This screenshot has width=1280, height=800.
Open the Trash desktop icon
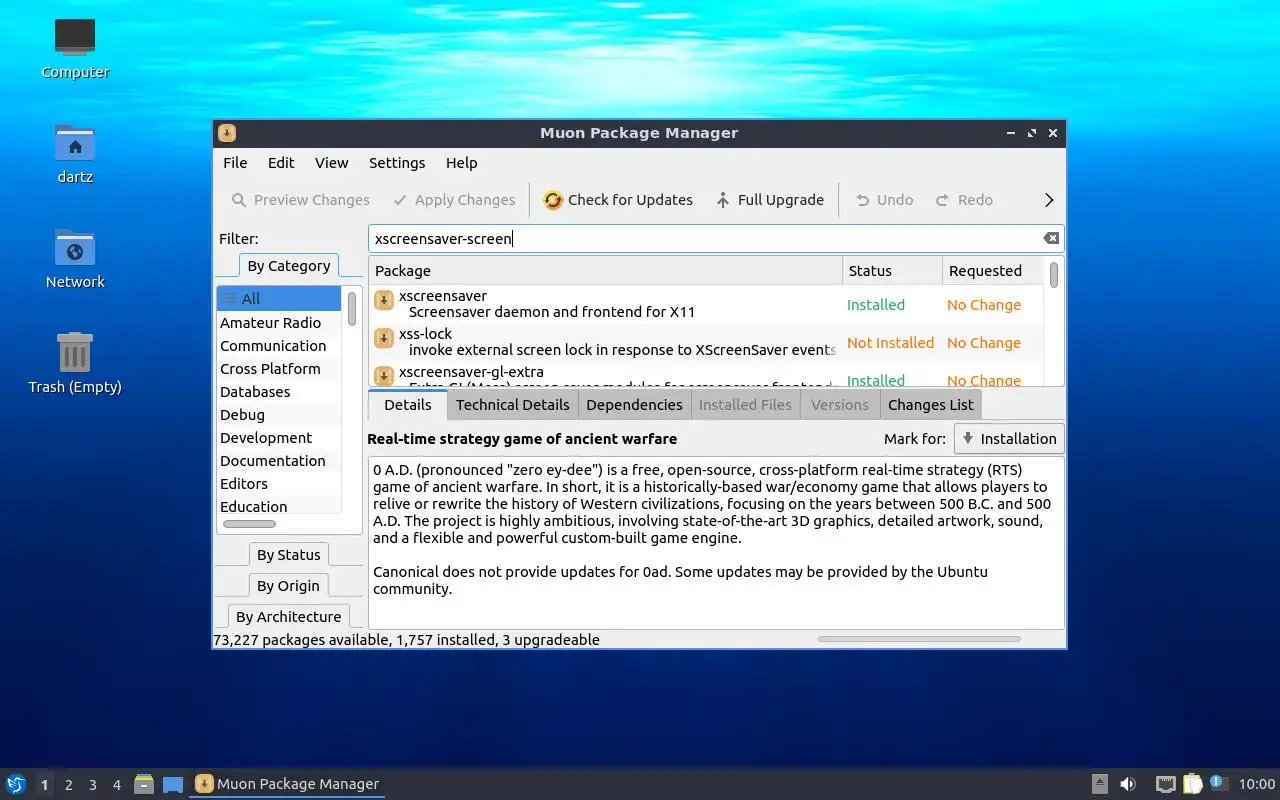[x=75, y=362]
